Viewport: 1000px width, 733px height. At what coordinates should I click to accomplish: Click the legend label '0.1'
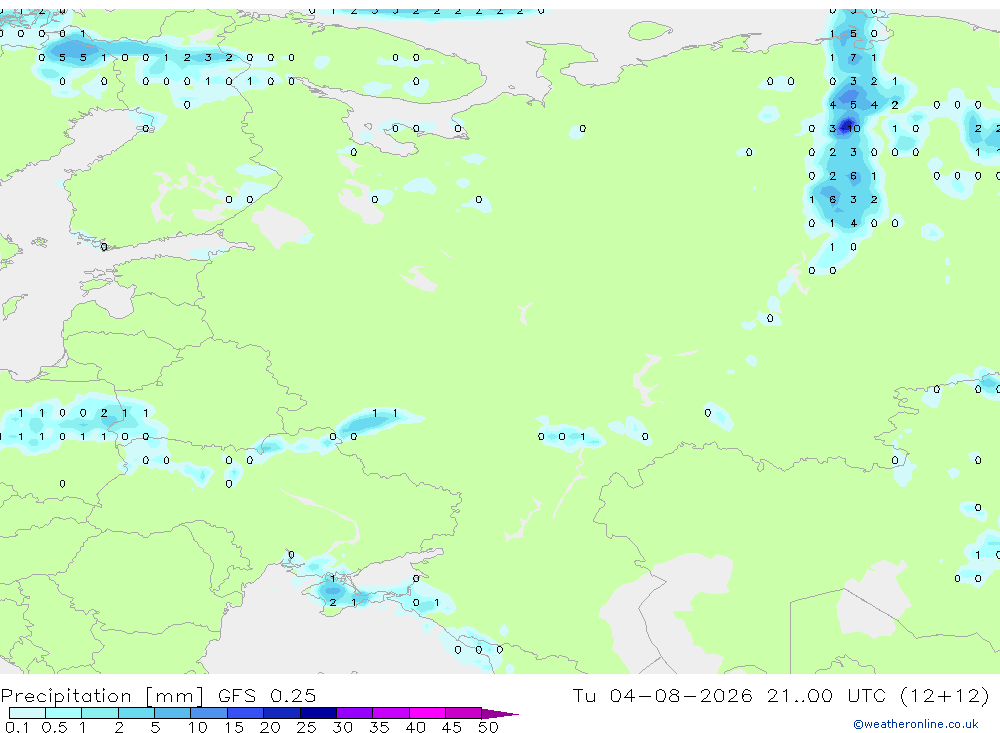tap(17, 727)
